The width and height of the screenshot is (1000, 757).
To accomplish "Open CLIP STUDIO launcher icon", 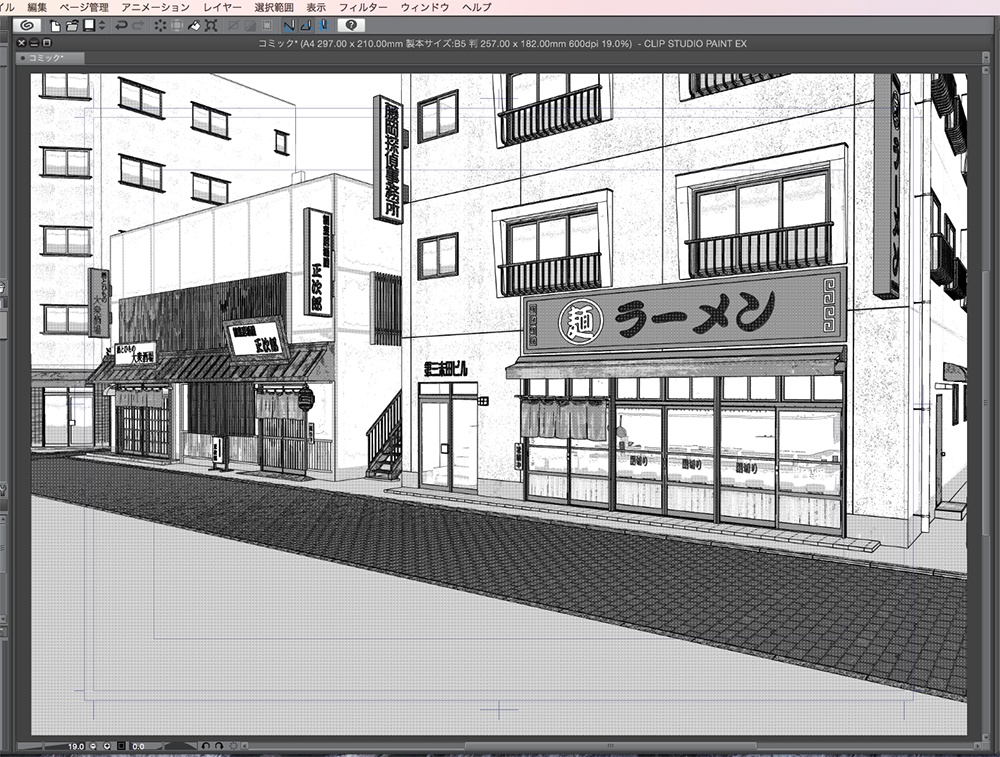I will (27, 26).
